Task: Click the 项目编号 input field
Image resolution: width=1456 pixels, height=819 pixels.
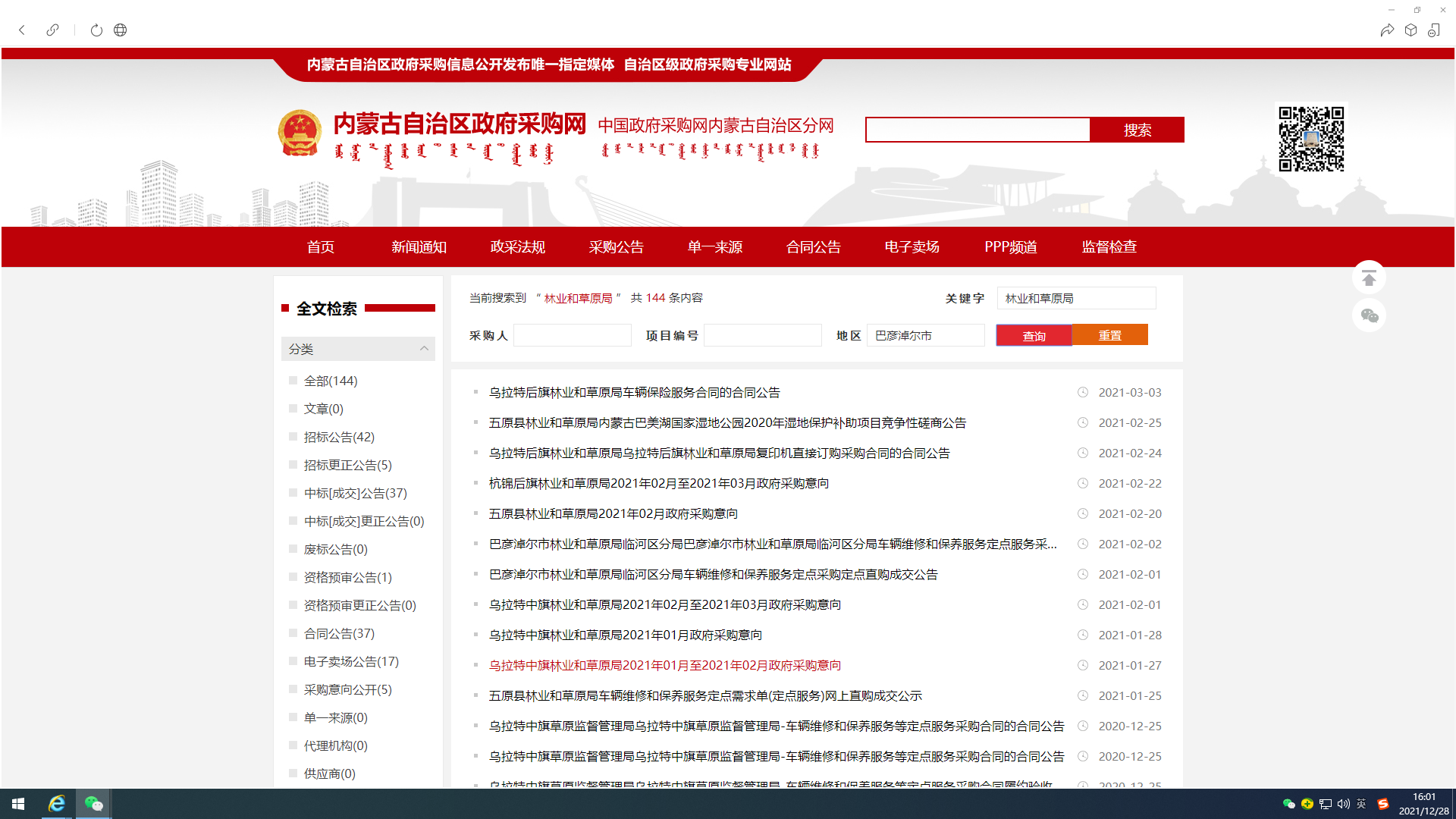Action: coord(763,335)
